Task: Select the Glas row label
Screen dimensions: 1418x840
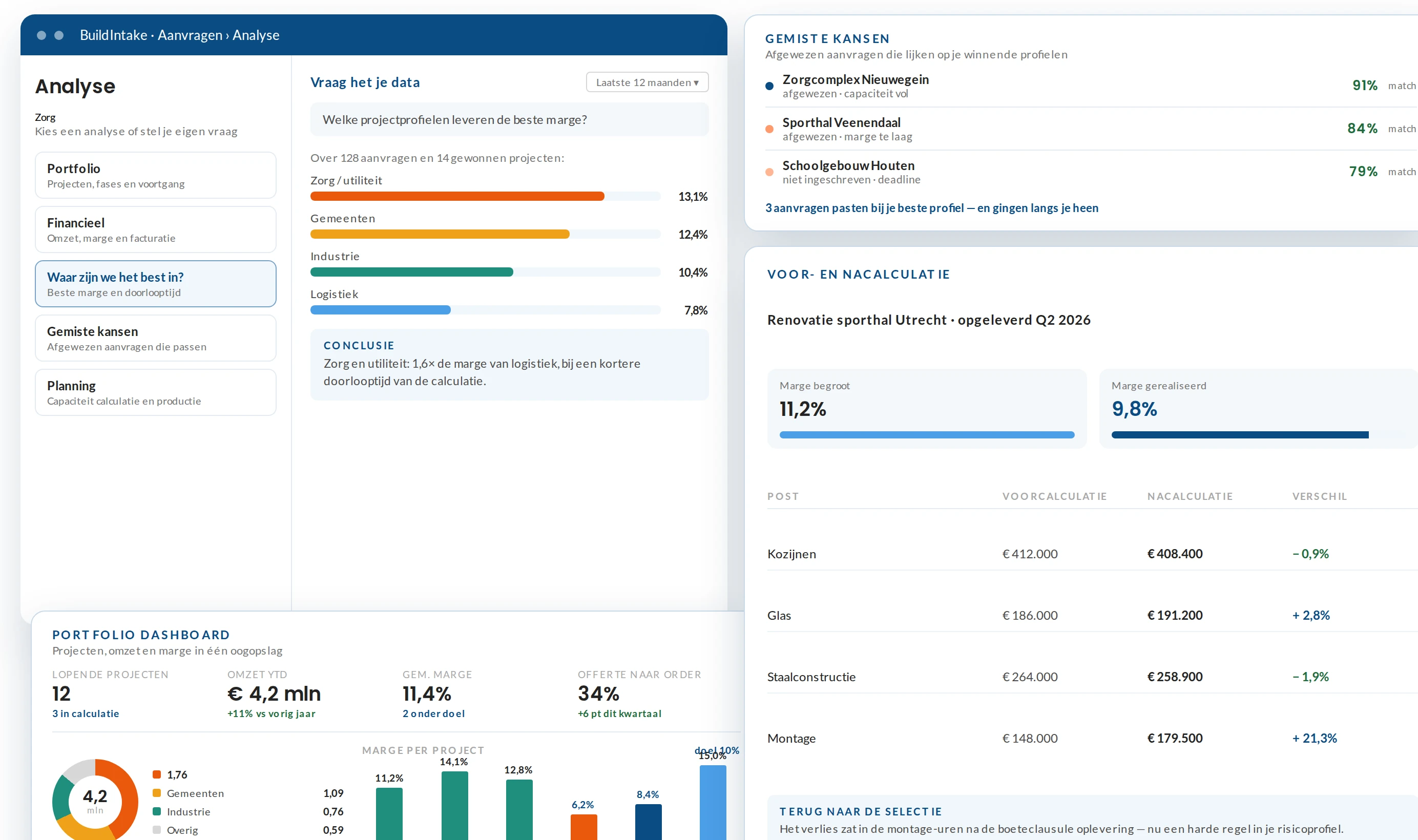Action: point(779,615)
